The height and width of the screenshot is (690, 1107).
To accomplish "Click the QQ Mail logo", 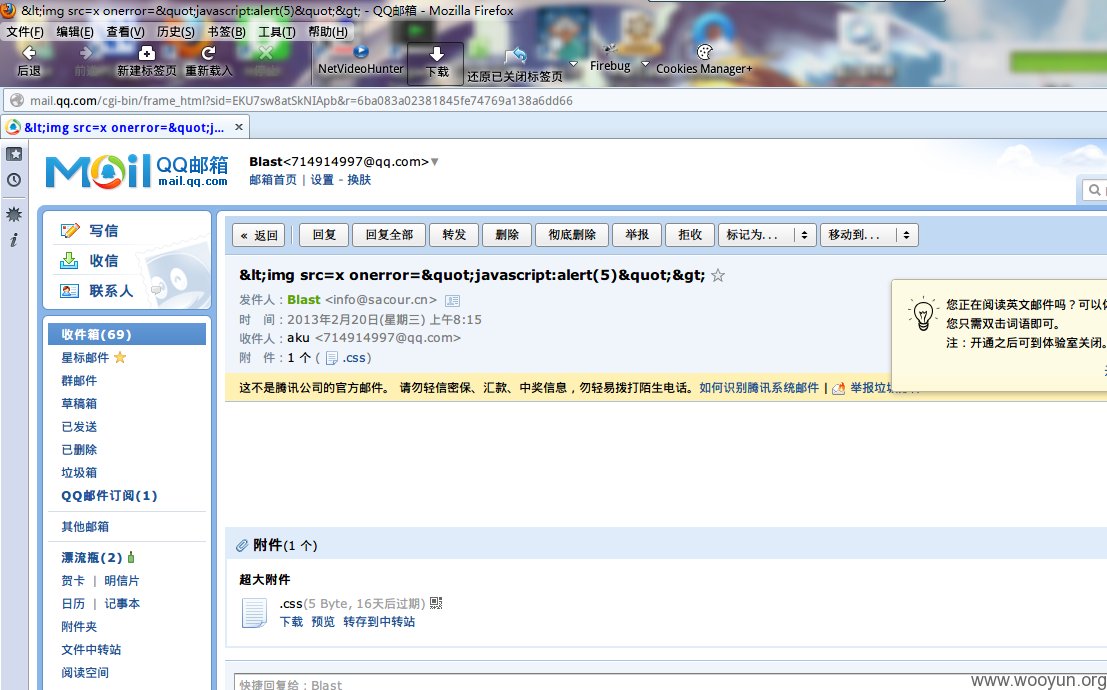I will 137,172.
